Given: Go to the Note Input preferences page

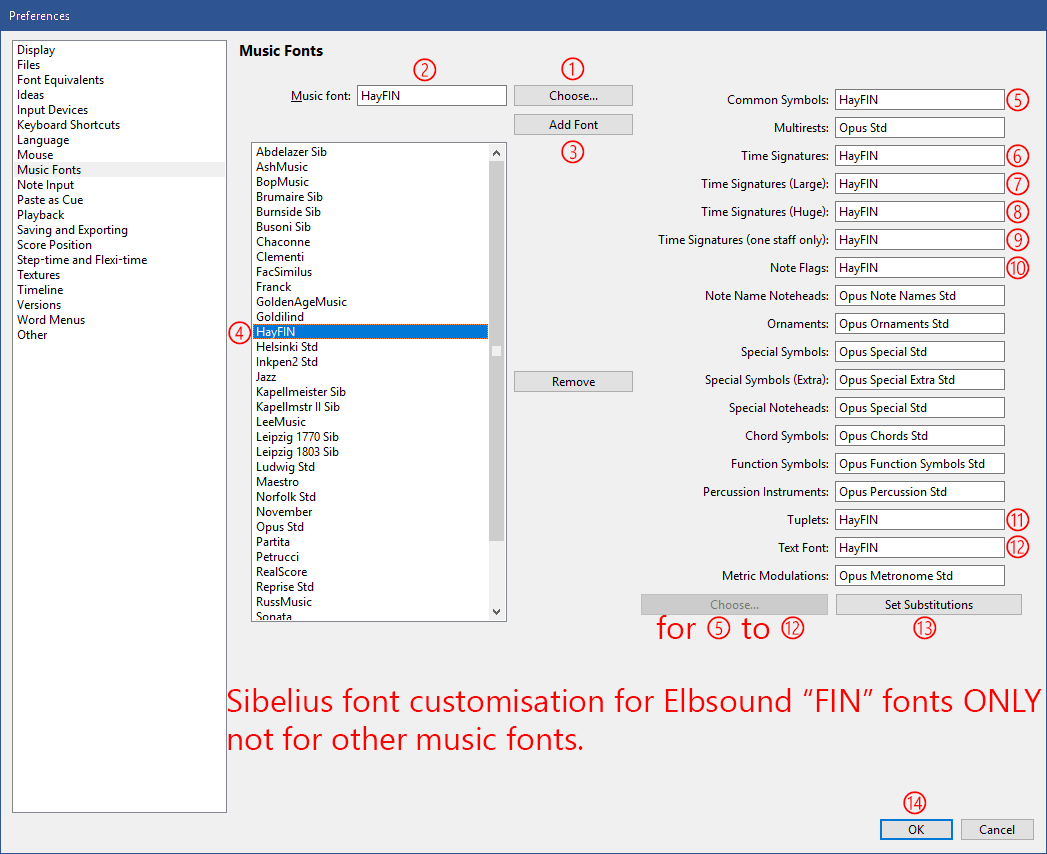Looking at the screenshot, I should click(x=46, y=185).
